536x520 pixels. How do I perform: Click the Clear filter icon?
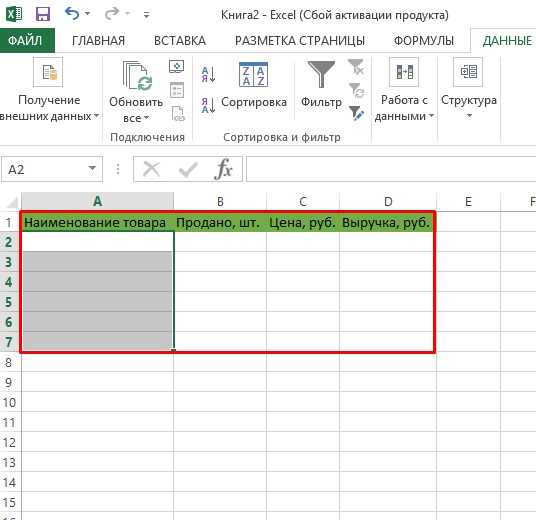coord(356,67)
